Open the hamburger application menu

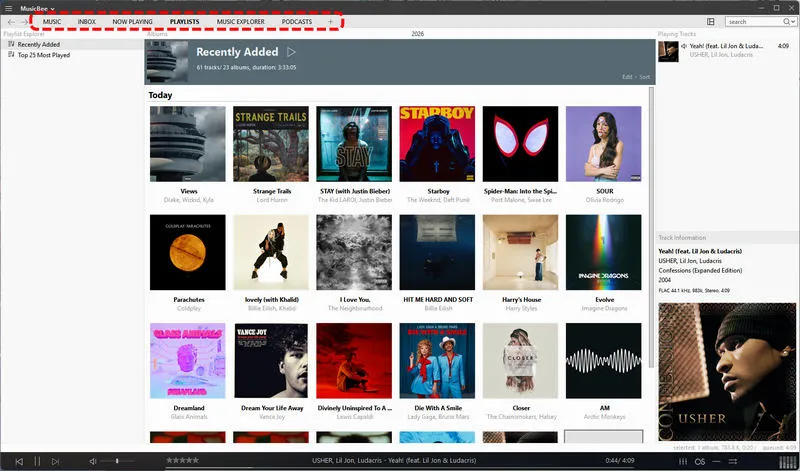coord(9,8)
